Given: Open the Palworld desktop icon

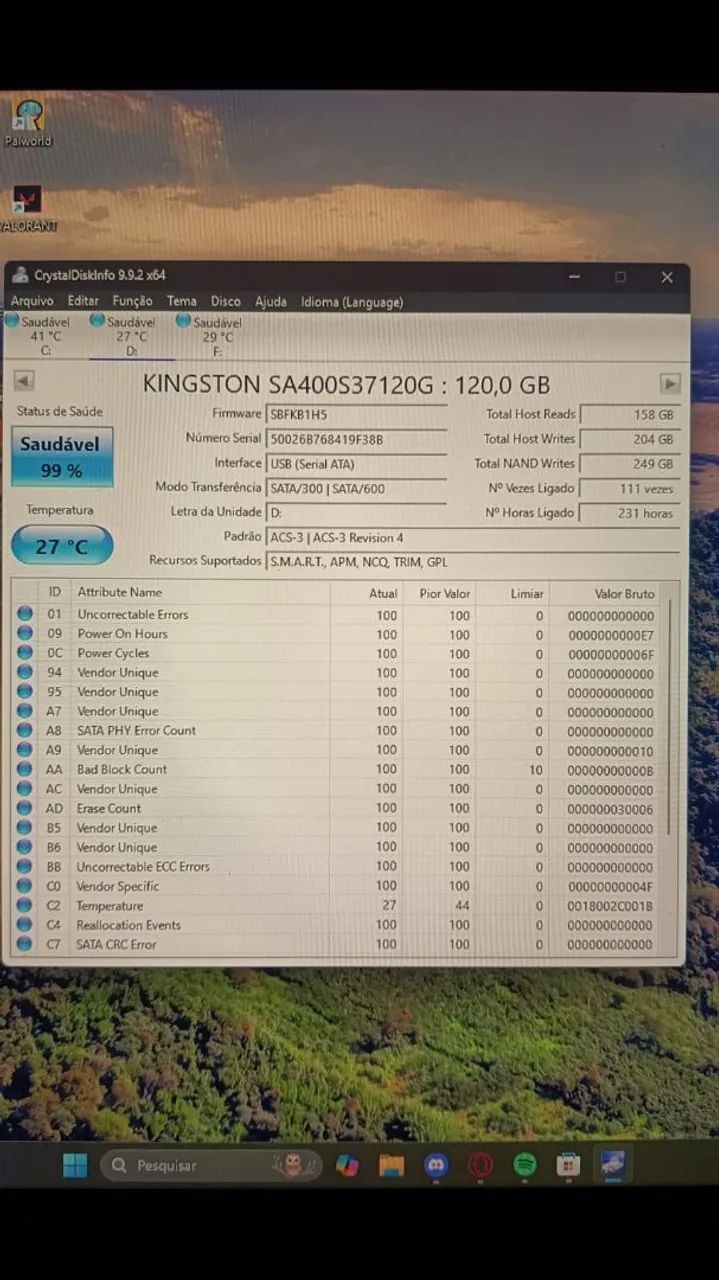Looking at the screenshot, I should (28, 123).
